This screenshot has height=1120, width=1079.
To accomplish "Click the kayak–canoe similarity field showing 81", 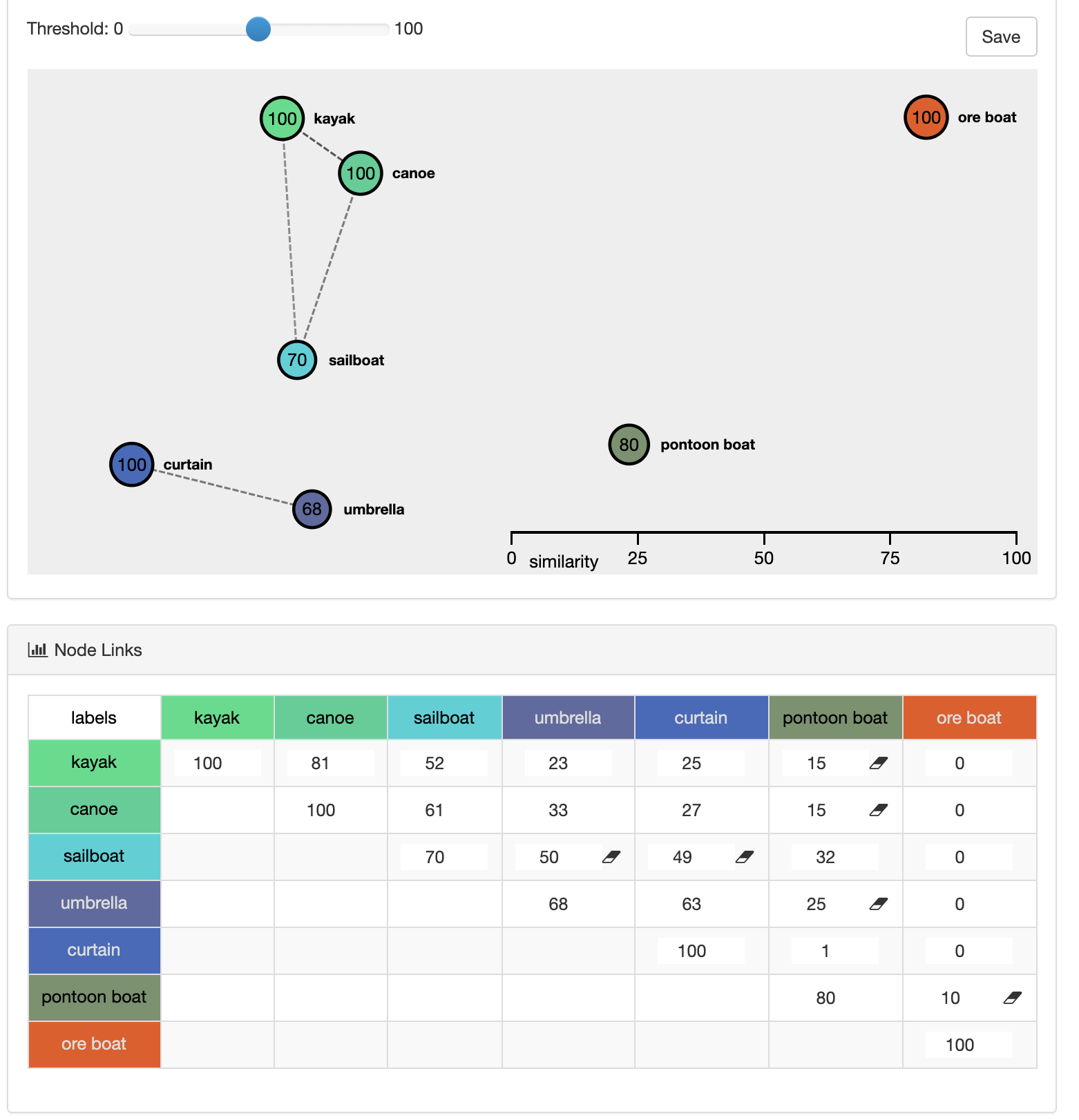I will (331, 763).
